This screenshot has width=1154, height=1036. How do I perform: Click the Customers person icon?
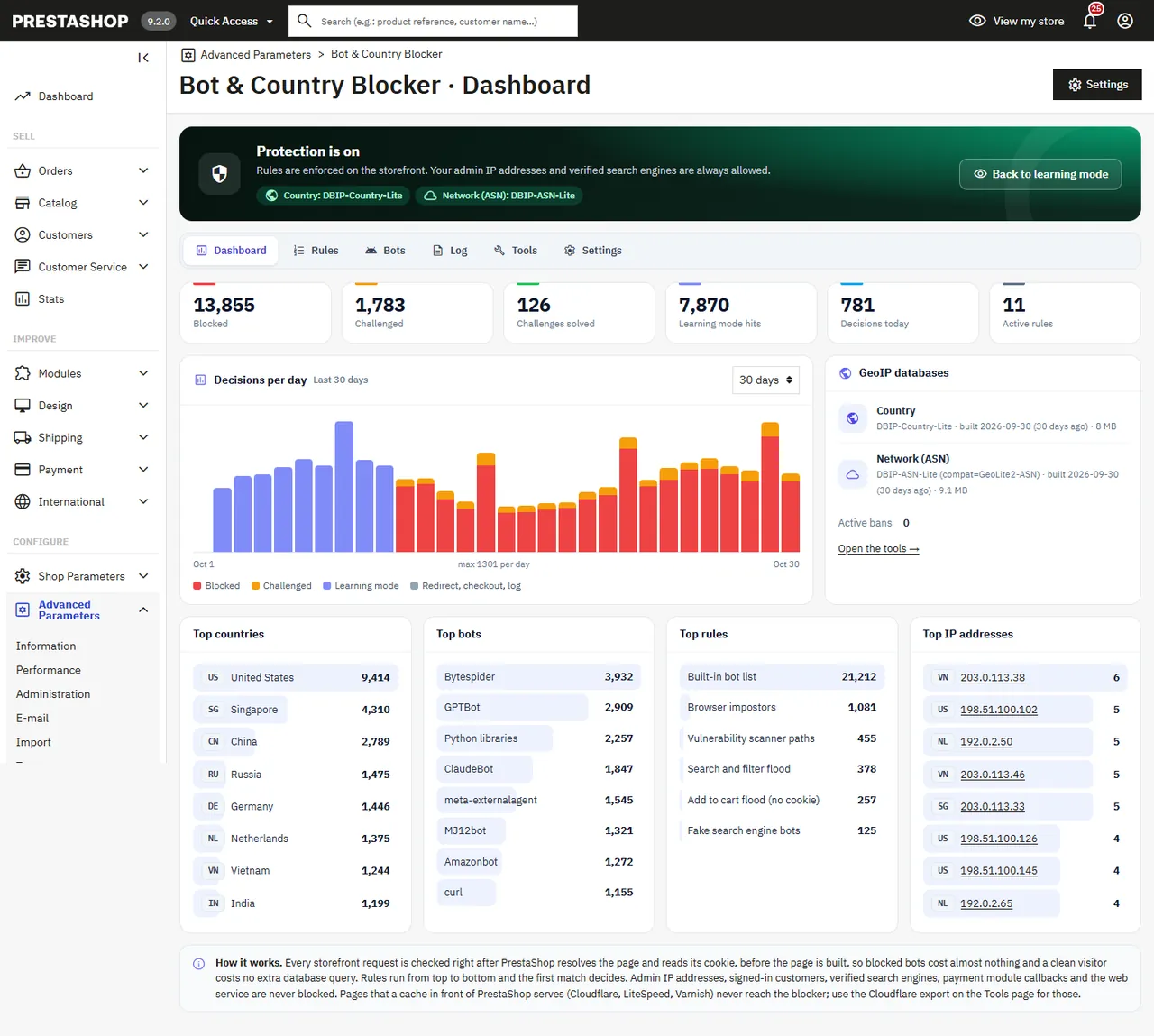23,234
